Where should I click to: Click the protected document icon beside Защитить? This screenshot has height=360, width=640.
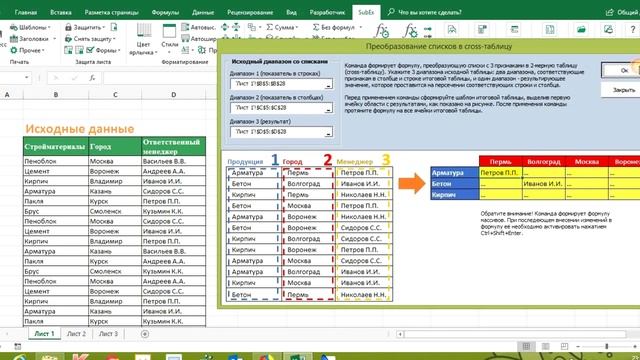[114, 27]
